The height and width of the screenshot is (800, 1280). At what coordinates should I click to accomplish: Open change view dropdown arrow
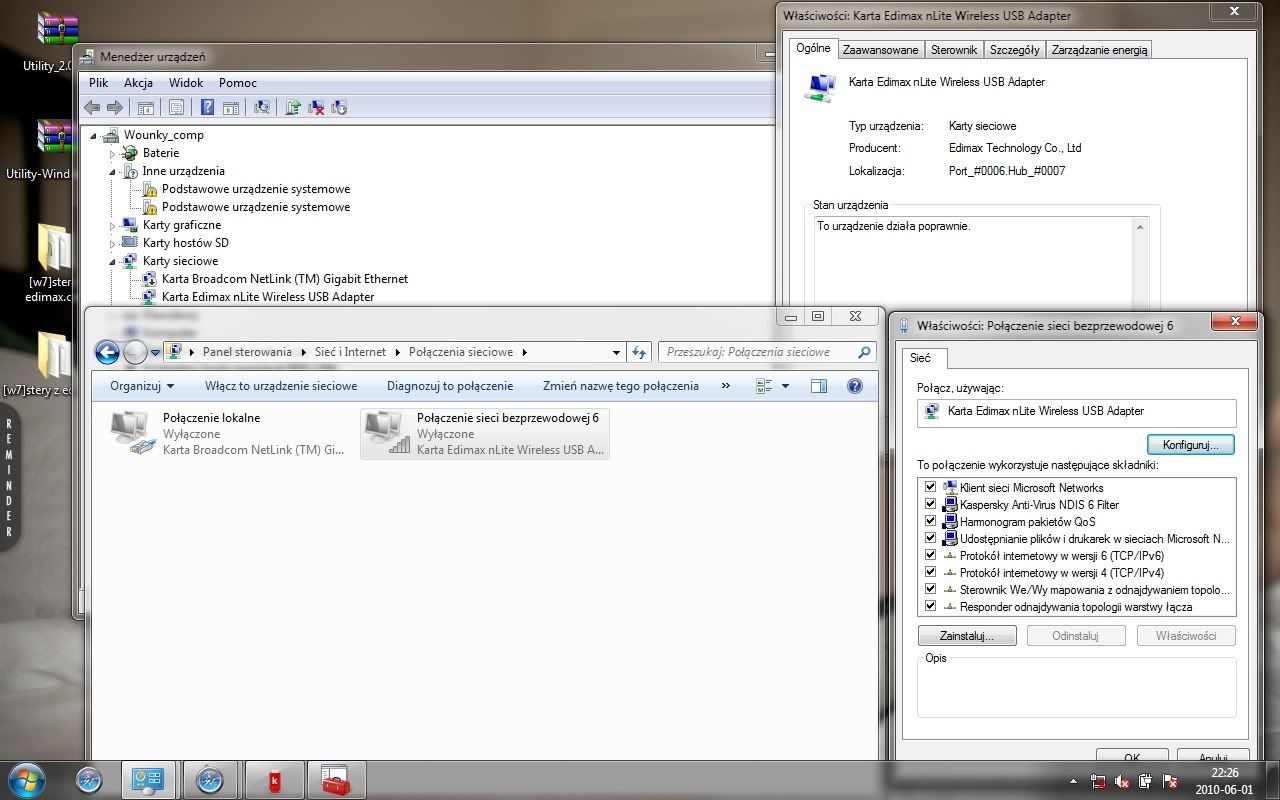click(x=785, y=386)
